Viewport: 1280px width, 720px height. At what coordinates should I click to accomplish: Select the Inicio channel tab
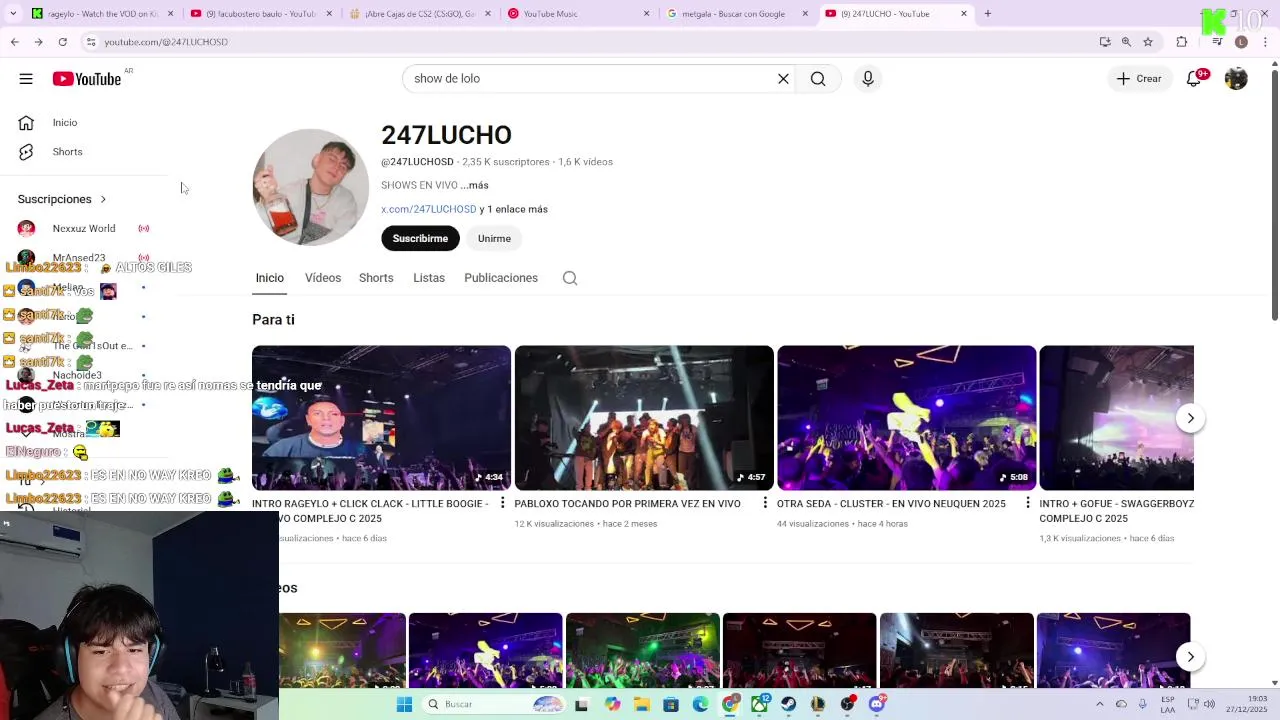tap(269, 278)
